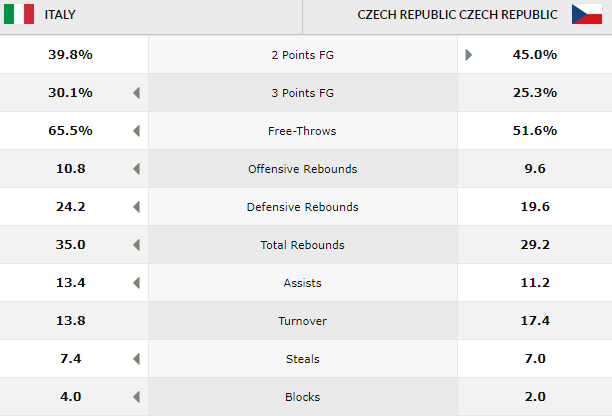Select the 3 Points FG stat label
Image resolution: width=612 pixels, height=416 pixels.
coord(302,93)
